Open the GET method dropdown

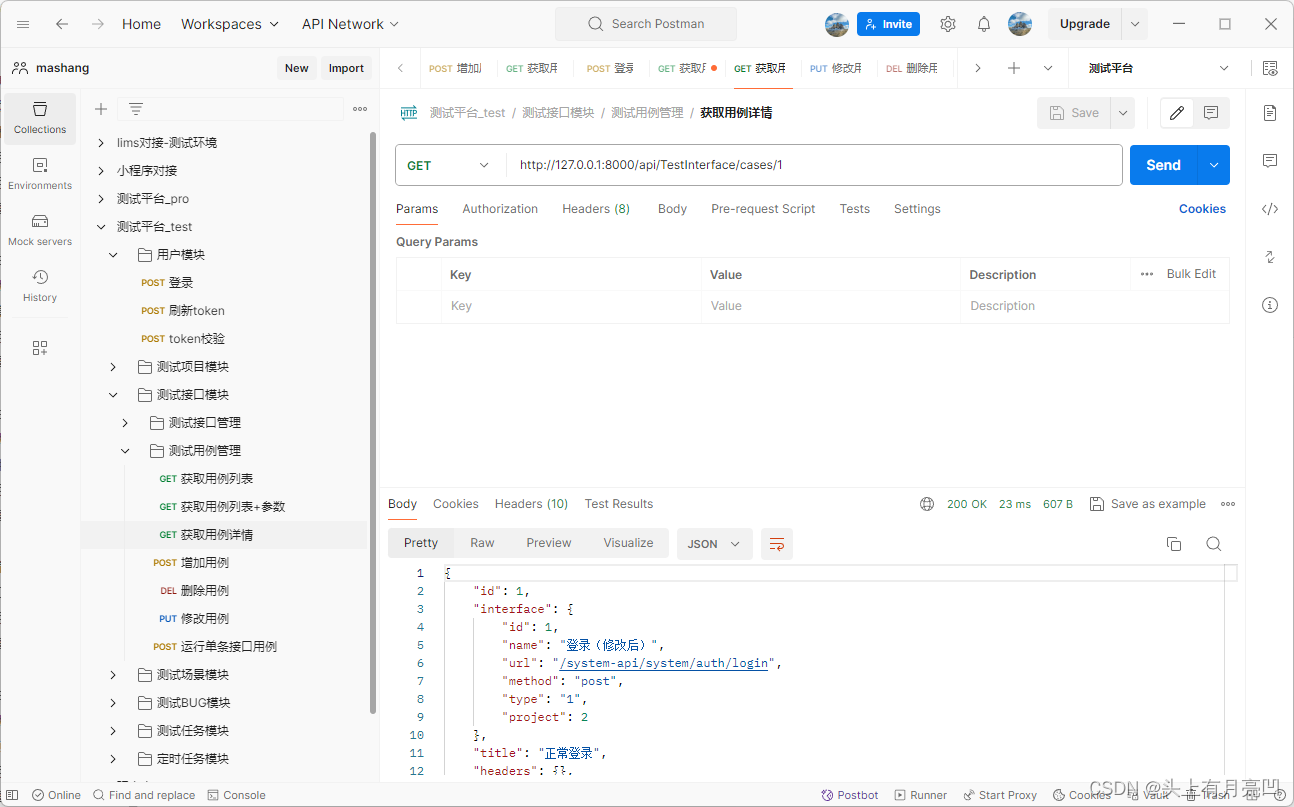pos(450,165)
